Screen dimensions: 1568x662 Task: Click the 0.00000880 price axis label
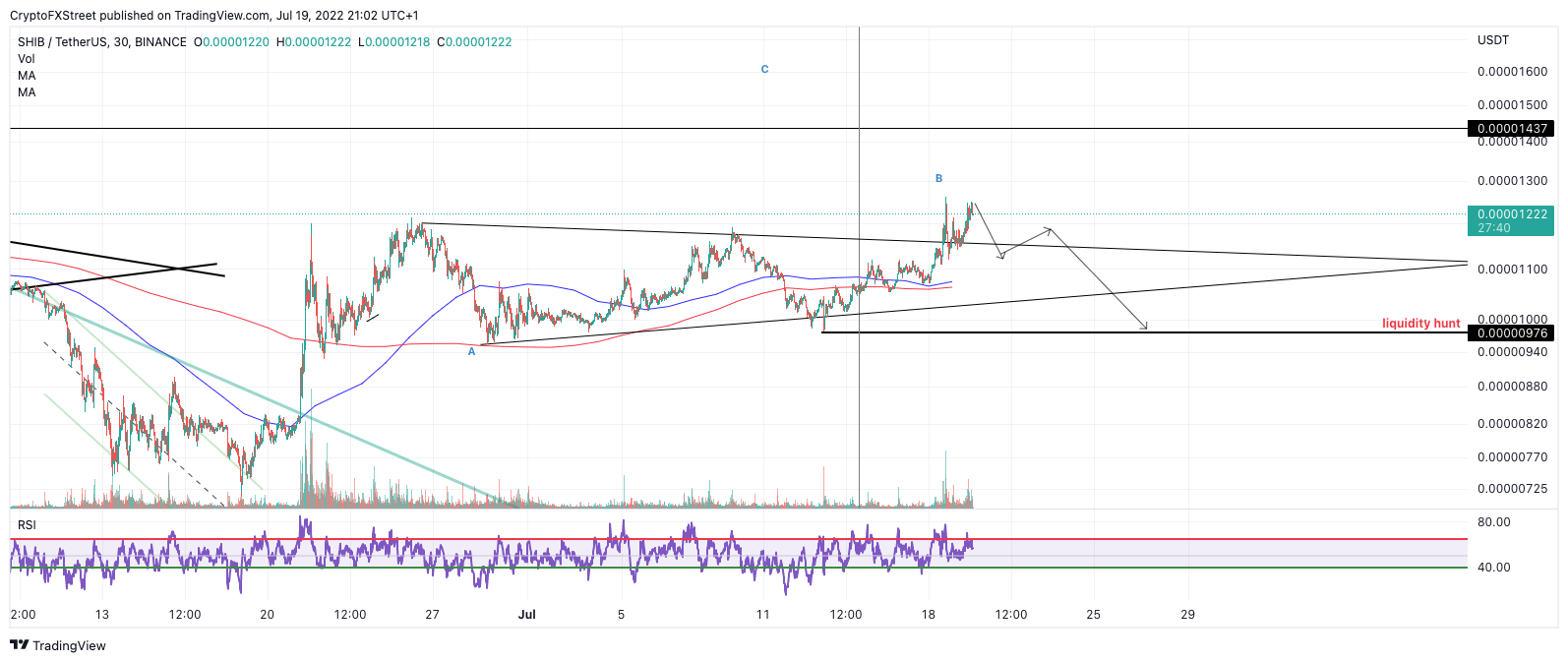point(1512,386)
